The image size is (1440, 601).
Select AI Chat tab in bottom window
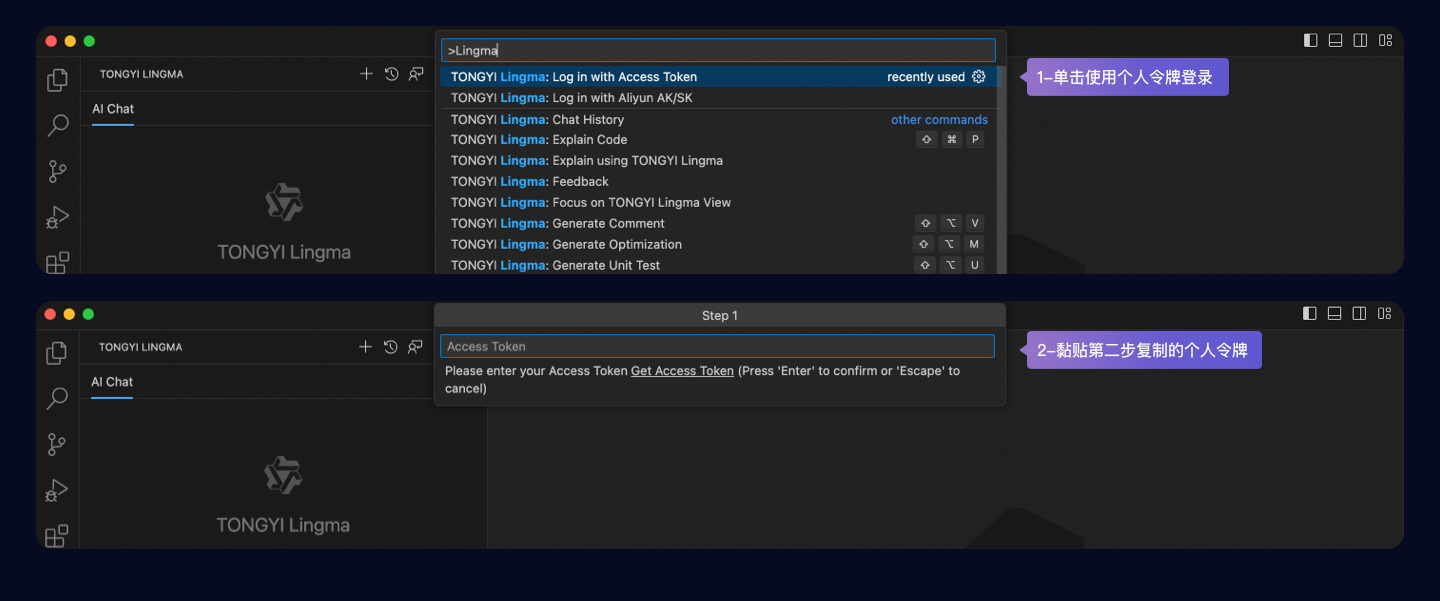(x=112, y=382)
